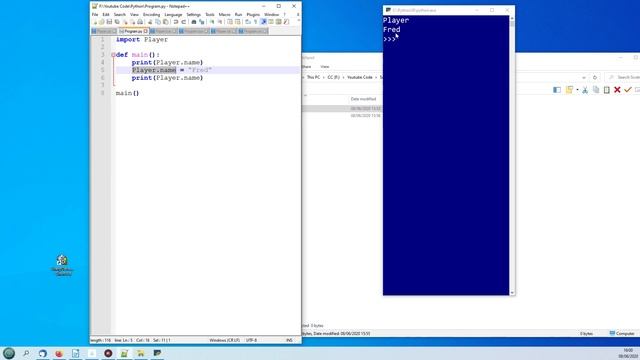This screenshot has height=360, width=640.
Task: Open the Language menu
Action: pyautogui.click(x=173, y=14)
